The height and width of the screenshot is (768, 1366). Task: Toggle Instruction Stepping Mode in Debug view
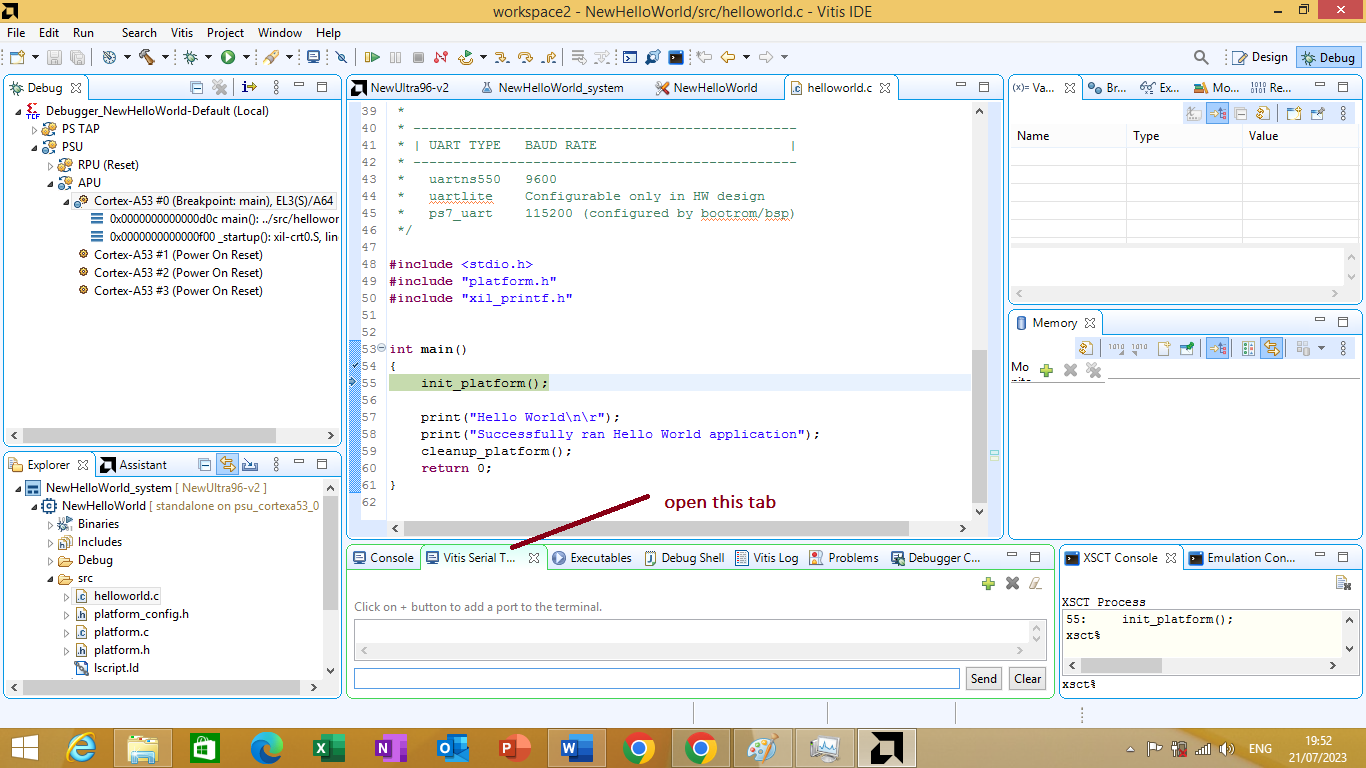coord(250,87)
